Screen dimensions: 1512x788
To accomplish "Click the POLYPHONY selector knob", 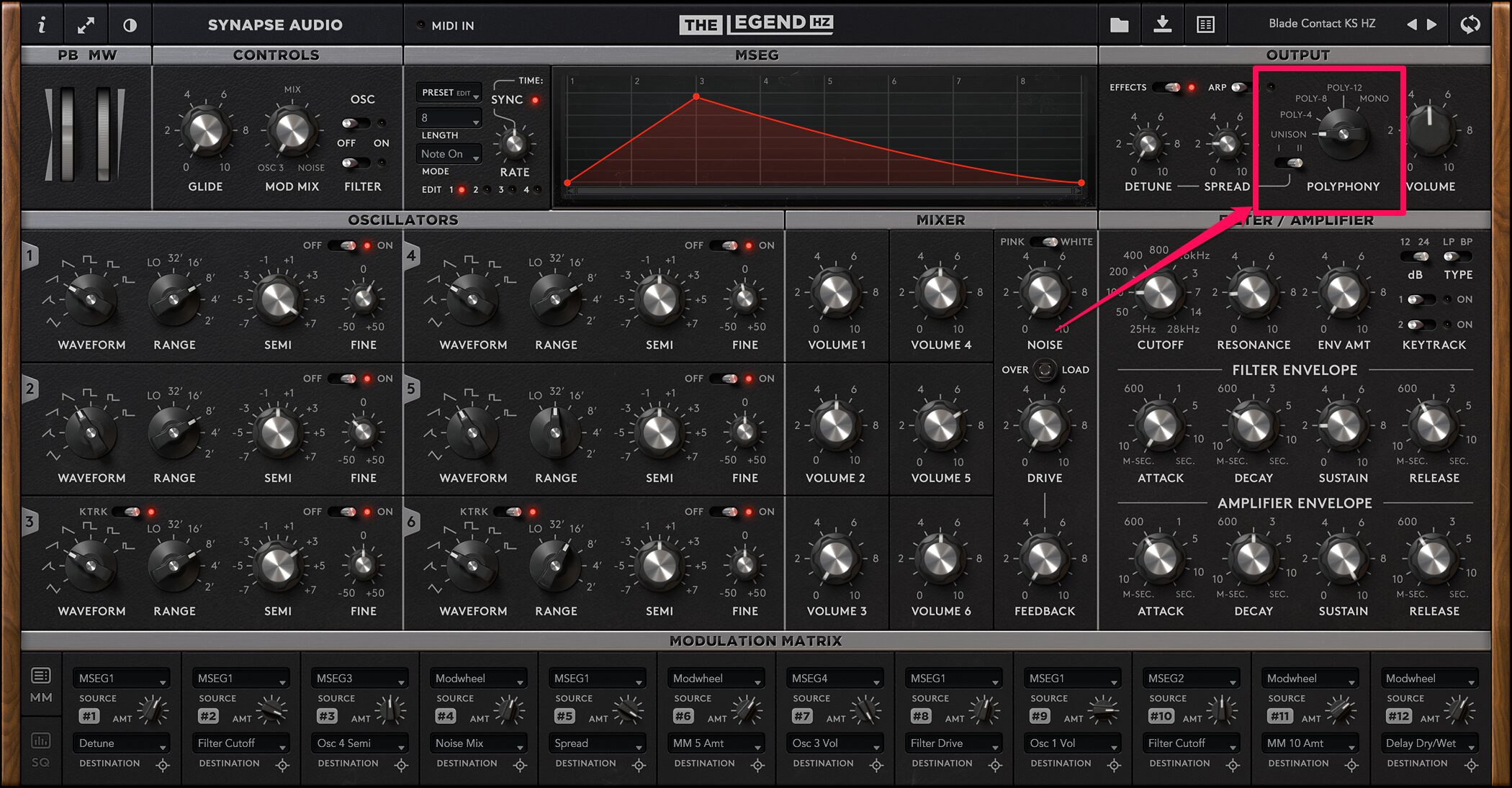I will click(1343, 135).
